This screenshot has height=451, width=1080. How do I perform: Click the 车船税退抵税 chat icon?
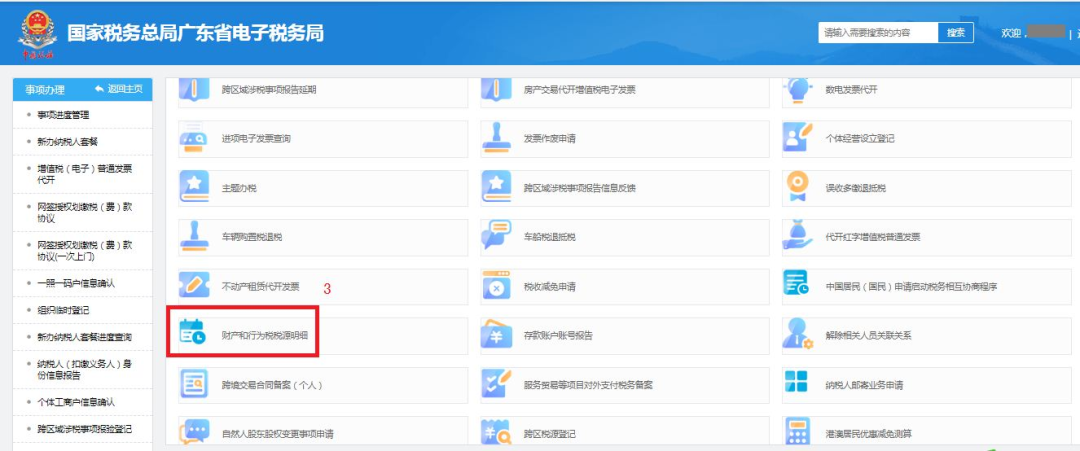(x=496, y=236)
